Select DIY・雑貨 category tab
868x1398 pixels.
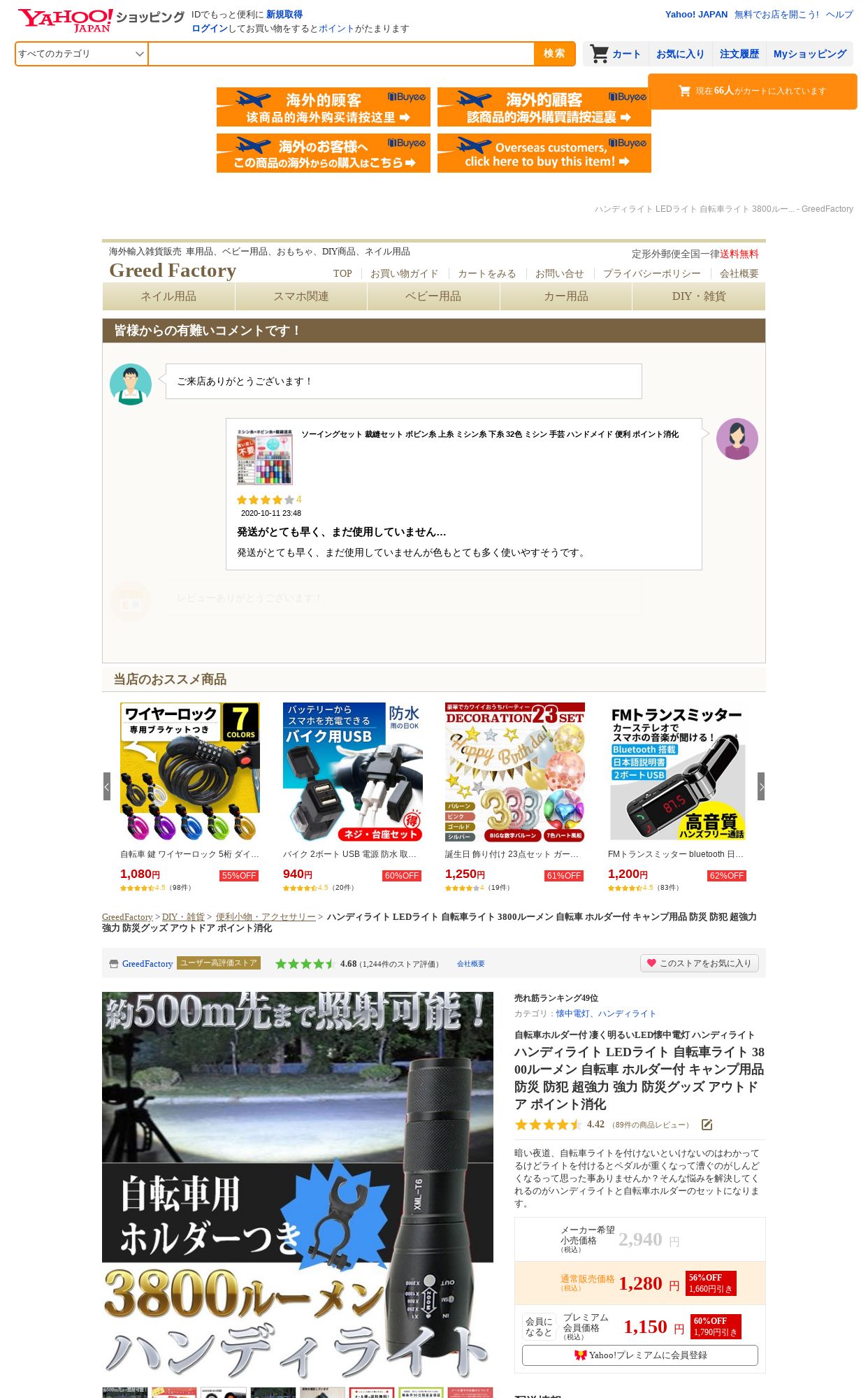[699, 296]
